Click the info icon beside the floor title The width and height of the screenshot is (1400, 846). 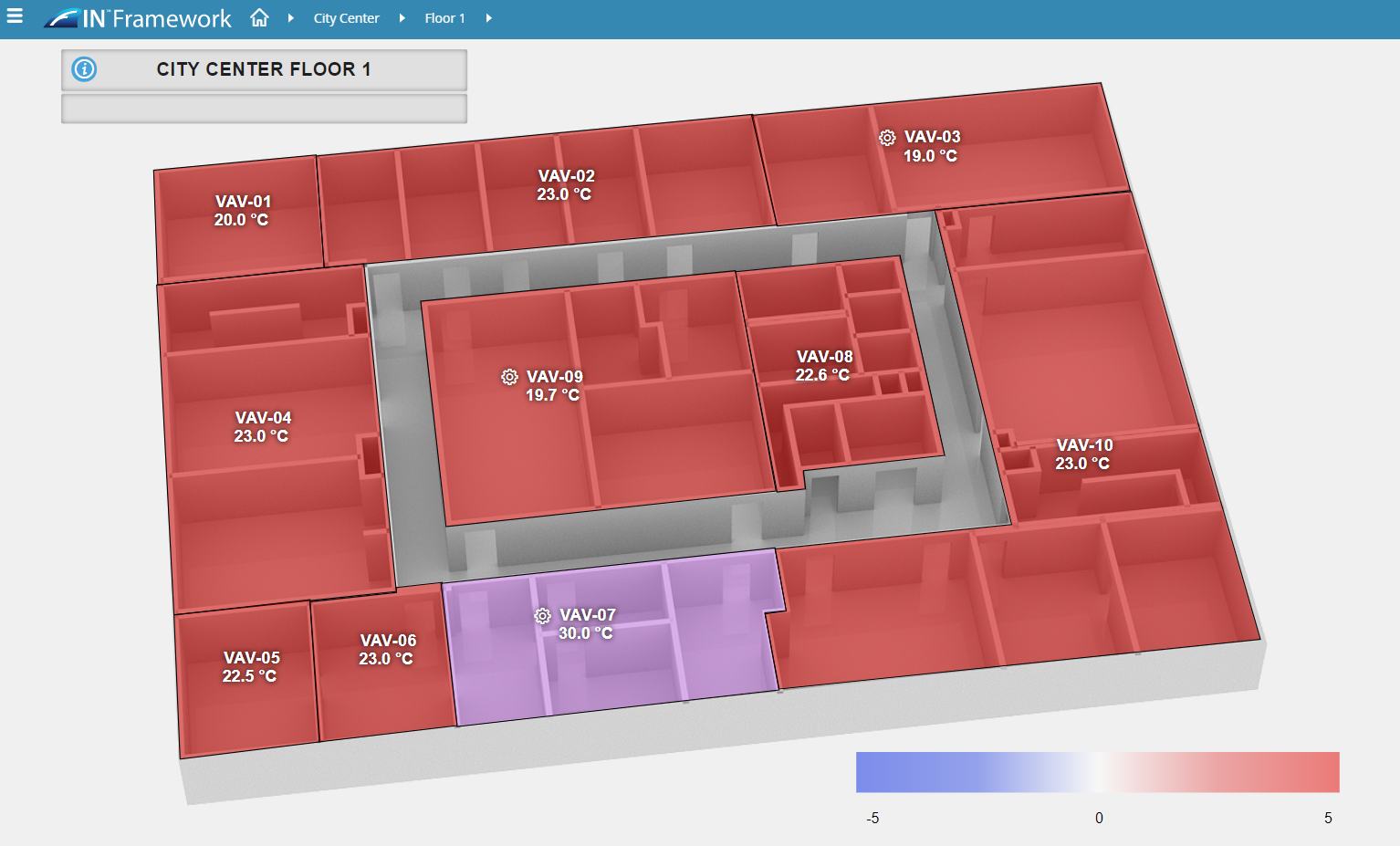coord(83,69)
